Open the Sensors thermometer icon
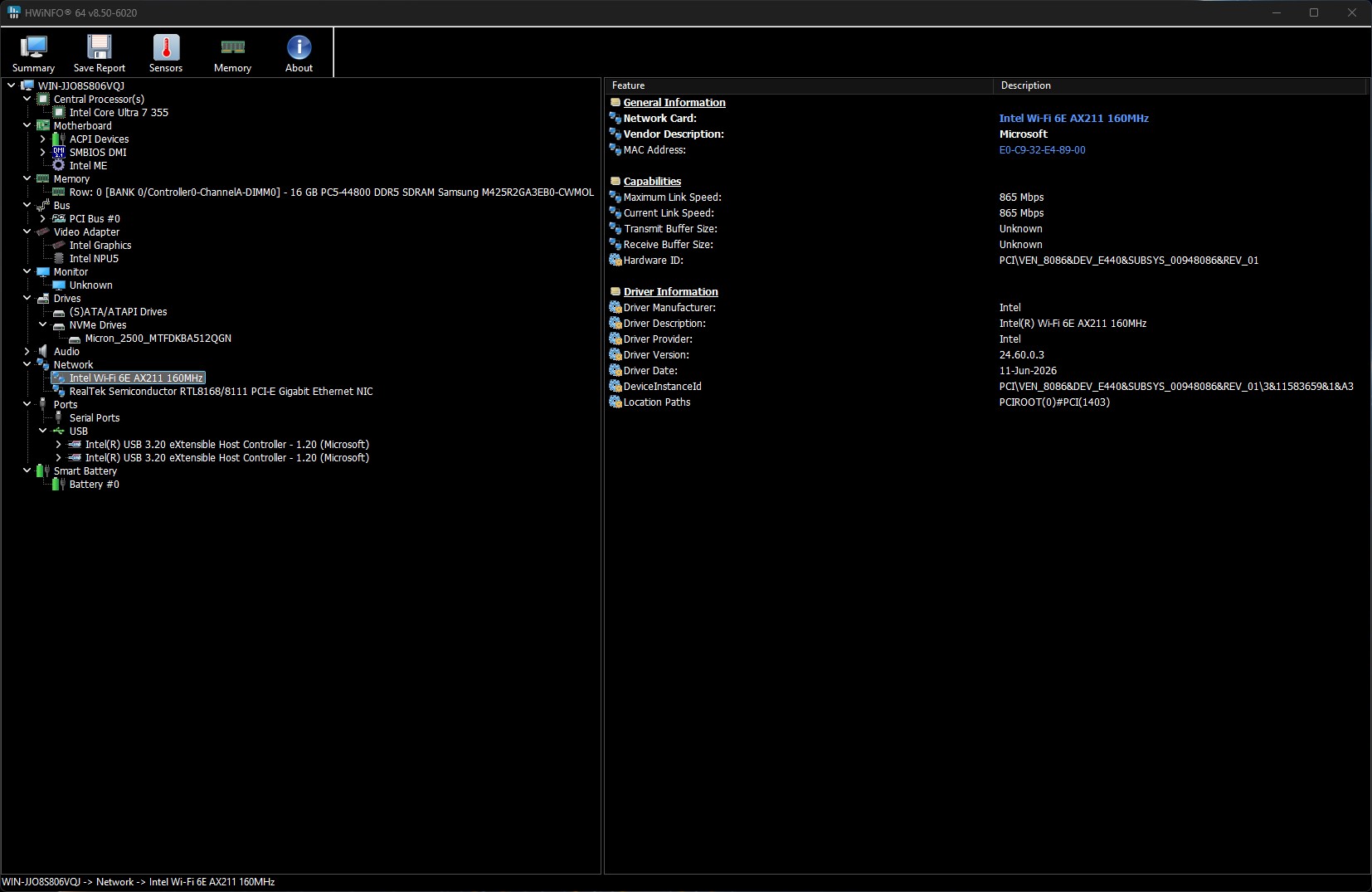This screenshot has height=892, width=1372. click(166, 46)
